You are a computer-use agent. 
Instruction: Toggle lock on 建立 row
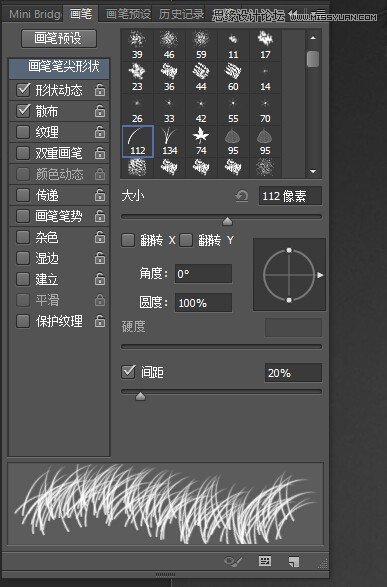click(x=100, y=279)
